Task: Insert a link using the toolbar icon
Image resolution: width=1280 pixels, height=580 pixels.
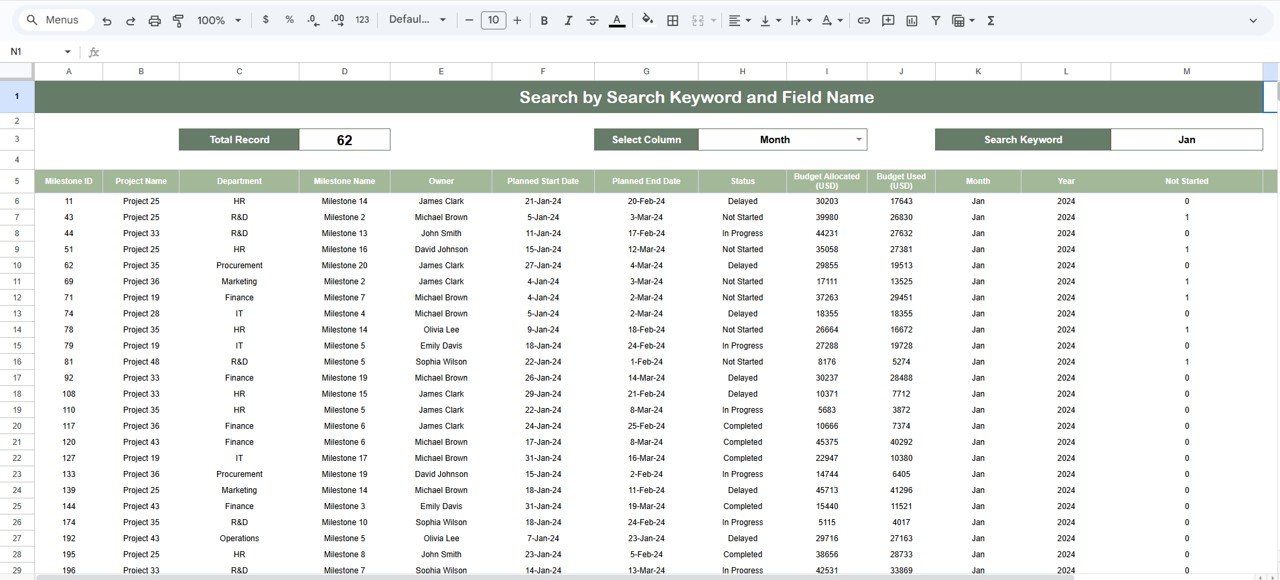Action: click(x=863, y=19)
